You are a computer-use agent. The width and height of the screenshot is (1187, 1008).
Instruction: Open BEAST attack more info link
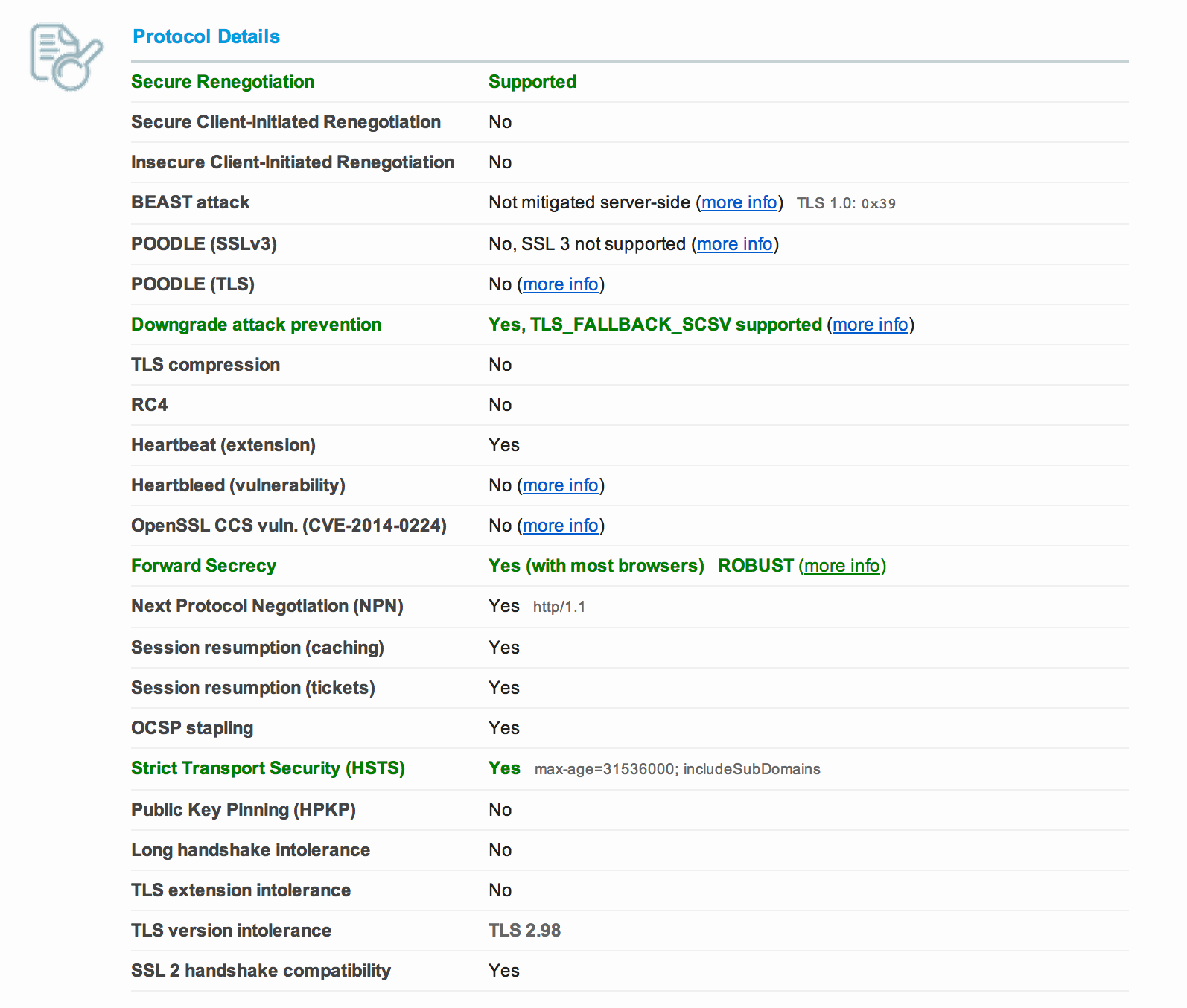(x=739, y=202)
